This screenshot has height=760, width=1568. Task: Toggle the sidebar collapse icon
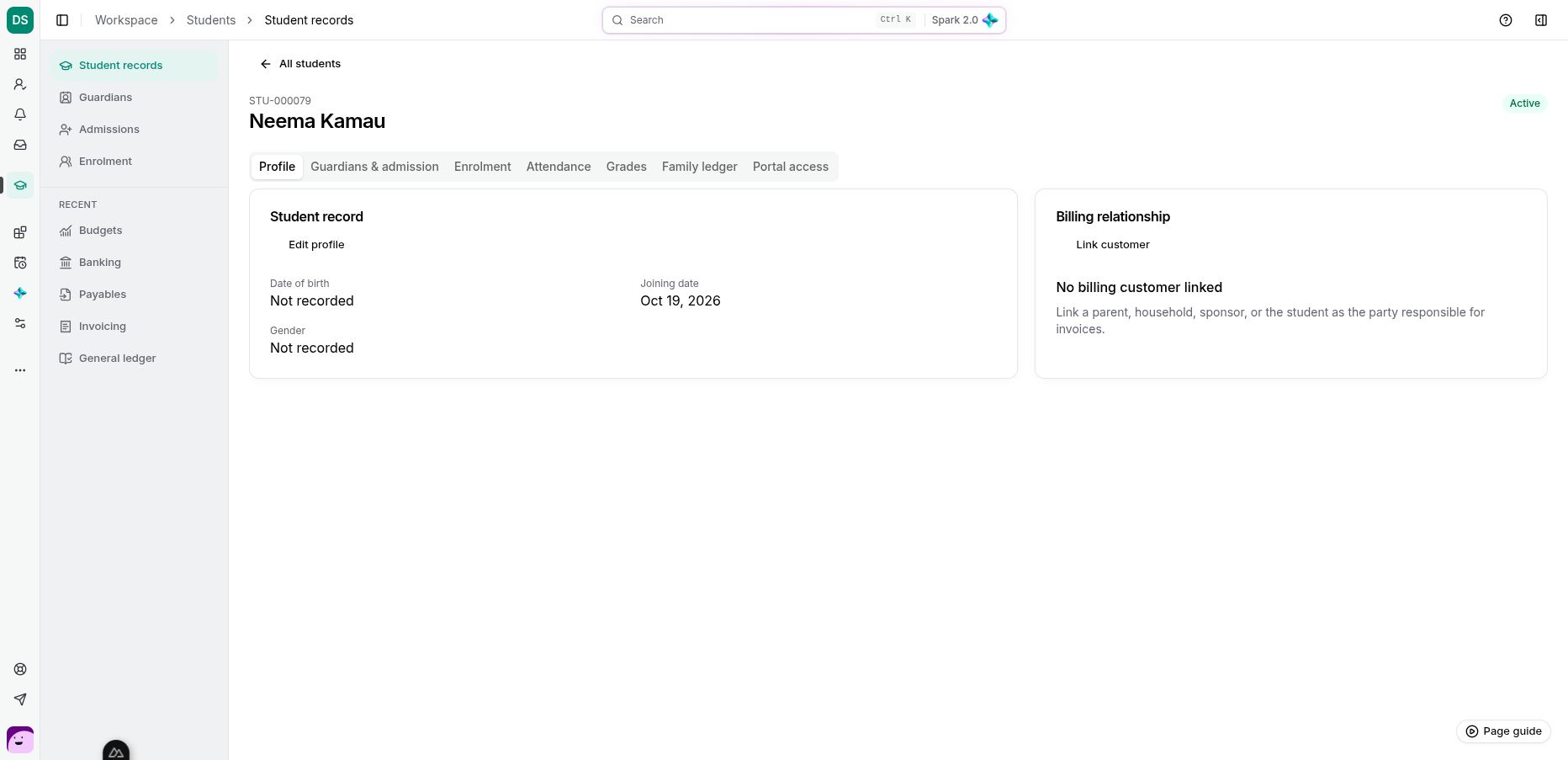pos(62,20)
